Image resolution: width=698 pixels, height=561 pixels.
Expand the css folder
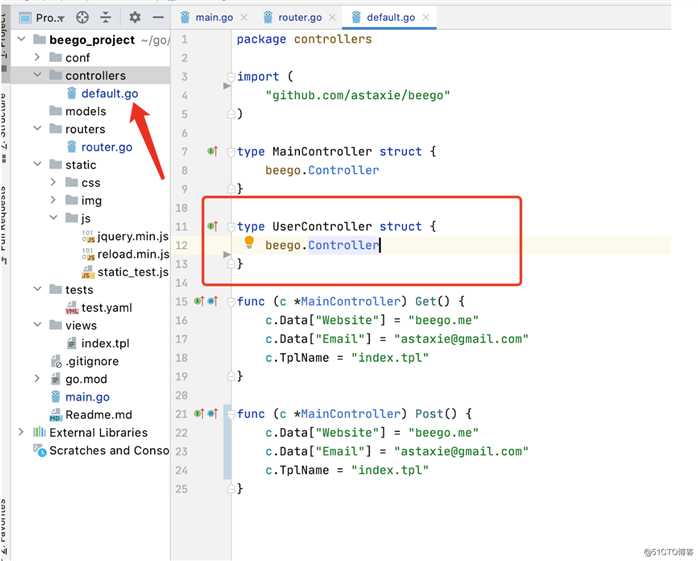[x=53, y=182]
